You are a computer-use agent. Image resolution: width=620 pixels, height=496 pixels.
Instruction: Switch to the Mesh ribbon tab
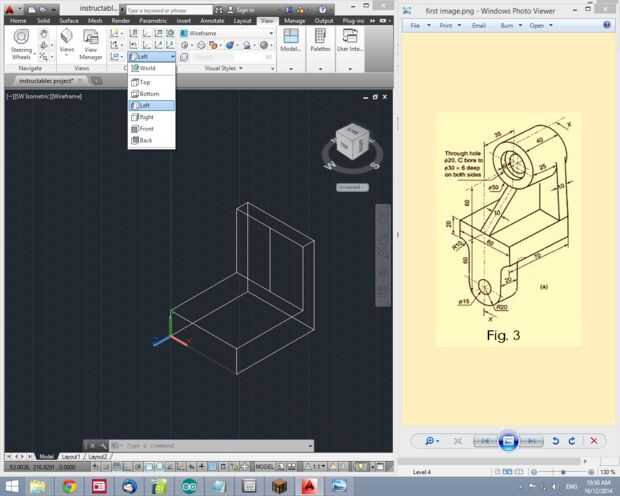point(95,21)
